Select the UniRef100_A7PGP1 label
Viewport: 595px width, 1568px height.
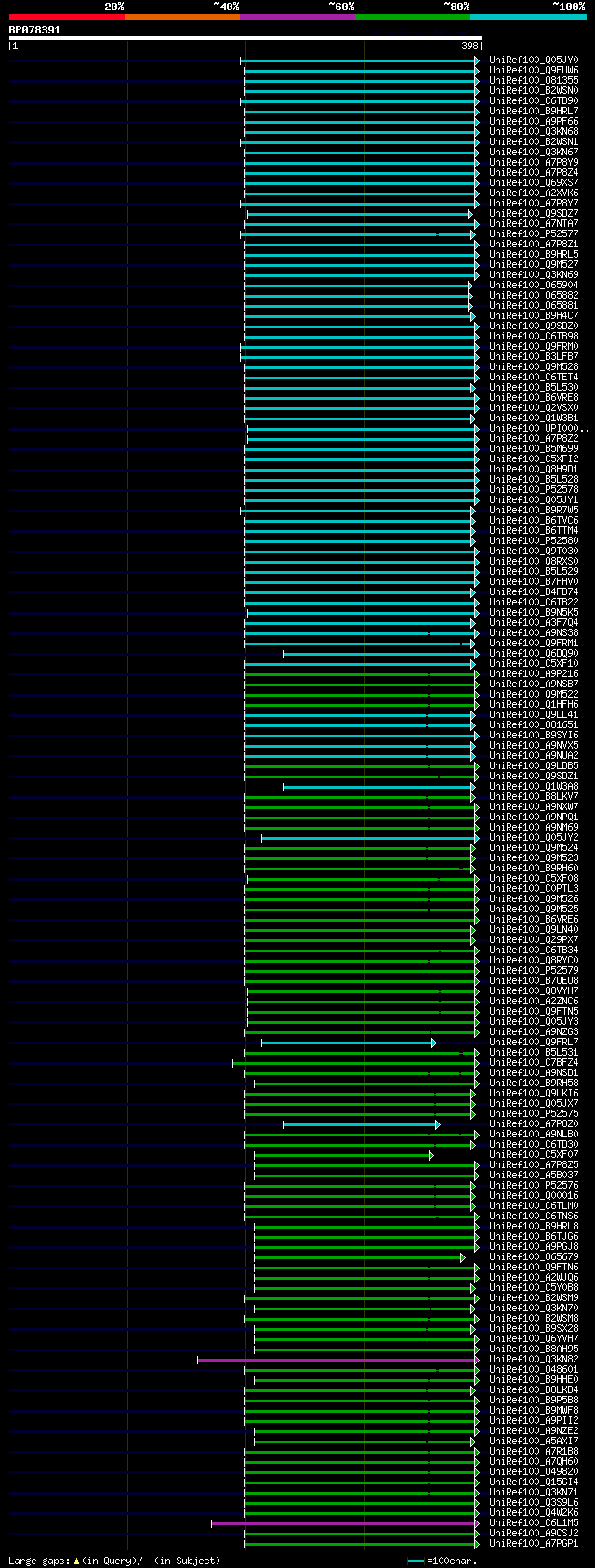pos(534,1544)
